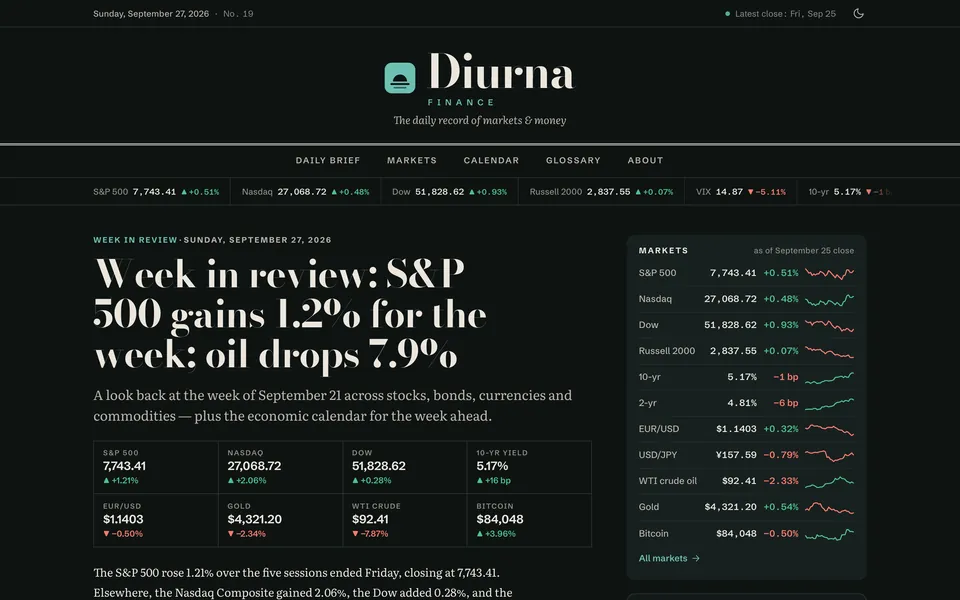
Task: Click the 'as of September 25 close' note
Action: [x=804, y=250]
